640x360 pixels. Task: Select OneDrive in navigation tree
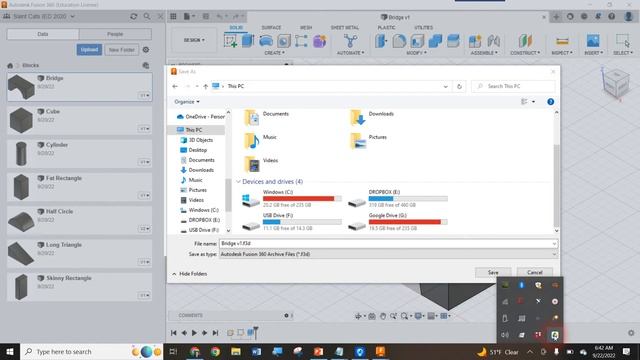pos(200,117)
